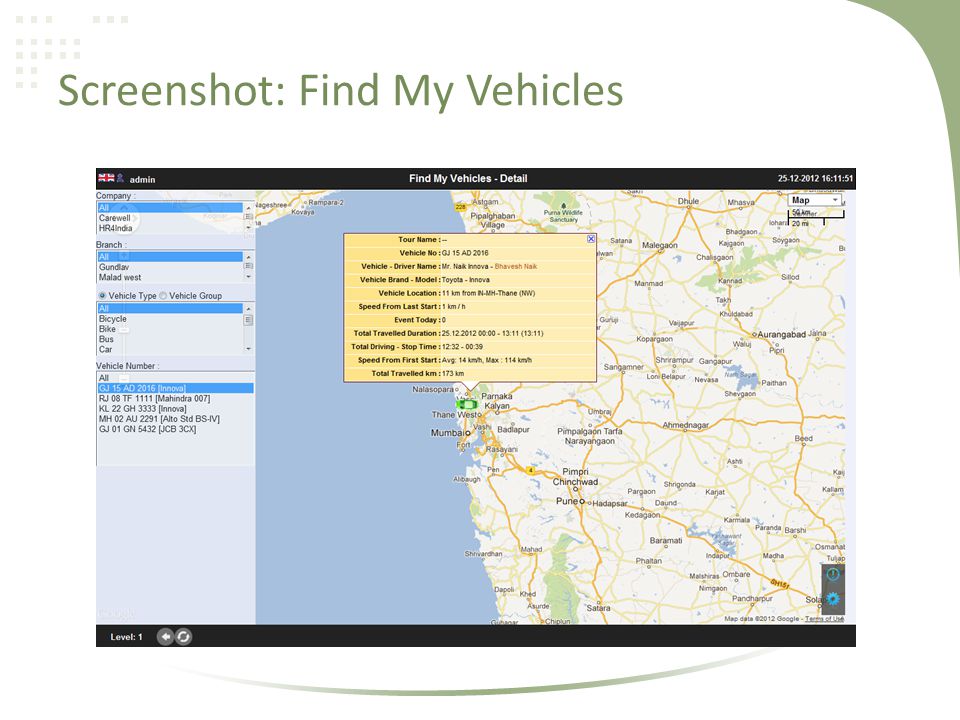Click the Toyota - Innova value in popup
Screen dimensions: 960x720
465,280
